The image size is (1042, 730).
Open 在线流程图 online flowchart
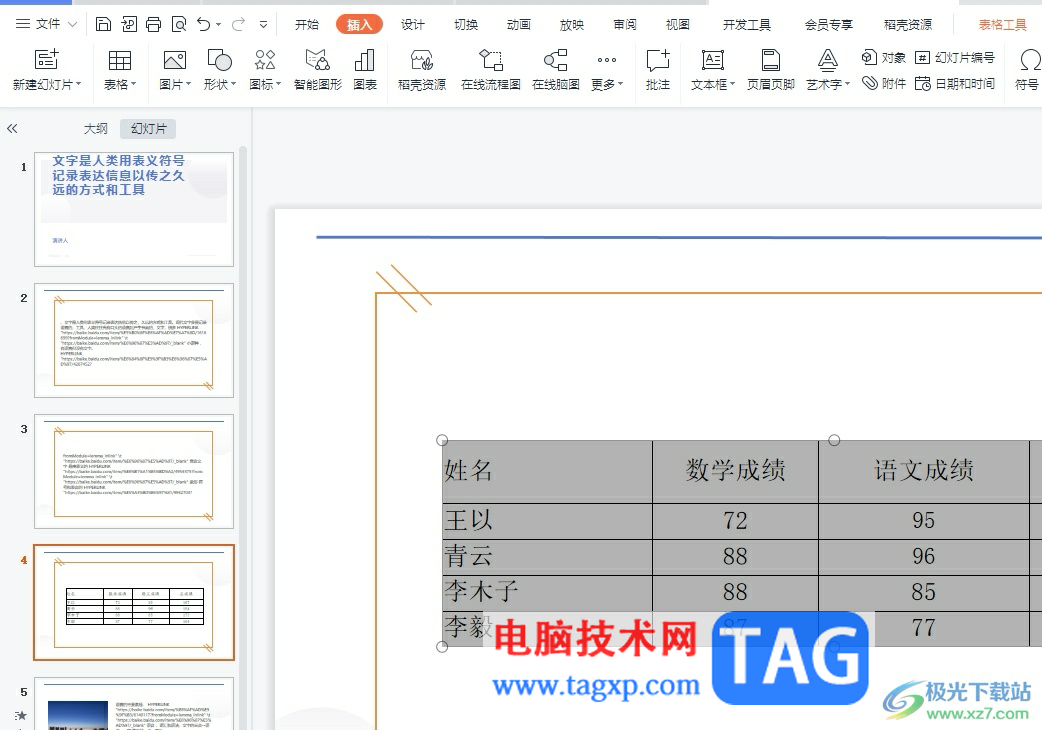point(490,70)
